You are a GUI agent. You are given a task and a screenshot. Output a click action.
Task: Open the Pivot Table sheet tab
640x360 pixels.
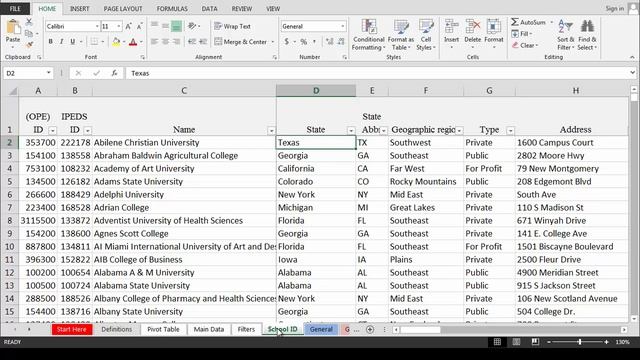pyautogui.click(x=163, y=329)
